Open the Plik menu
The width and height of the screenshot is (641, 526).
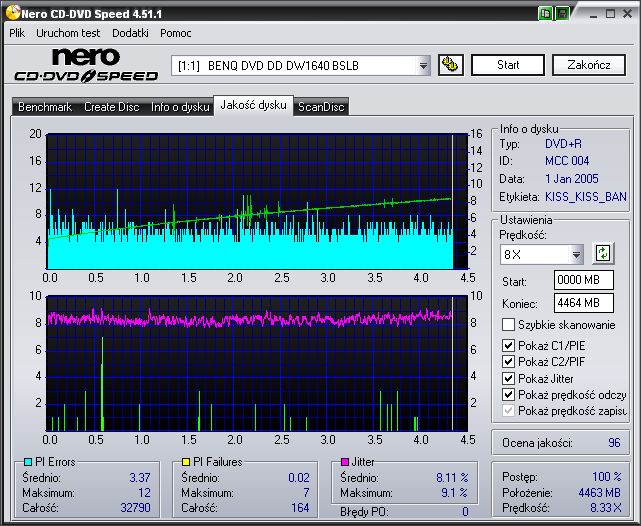[17, 33]
